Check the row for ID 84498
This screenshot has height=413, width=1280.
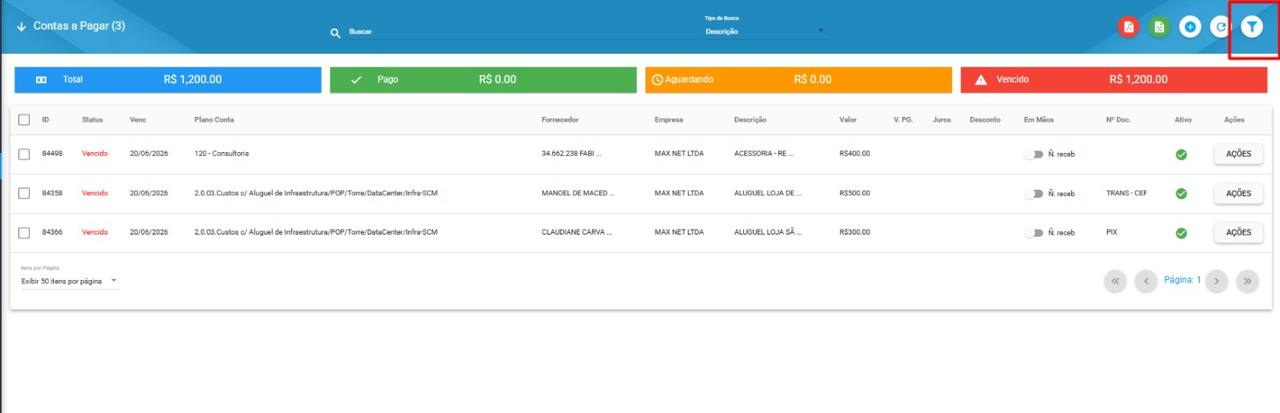coord(24,154)
